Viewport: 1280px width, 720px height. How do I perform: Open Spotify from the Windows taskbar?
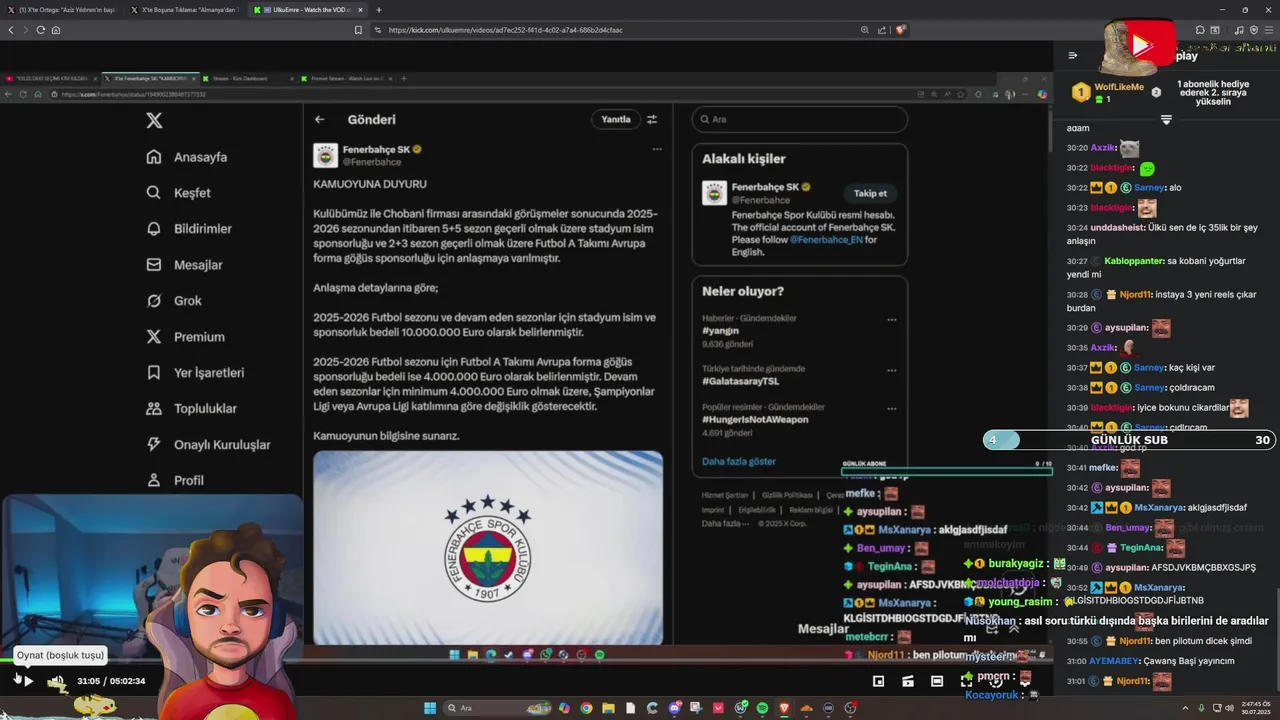pyautogui.click(x=763, y=708)
